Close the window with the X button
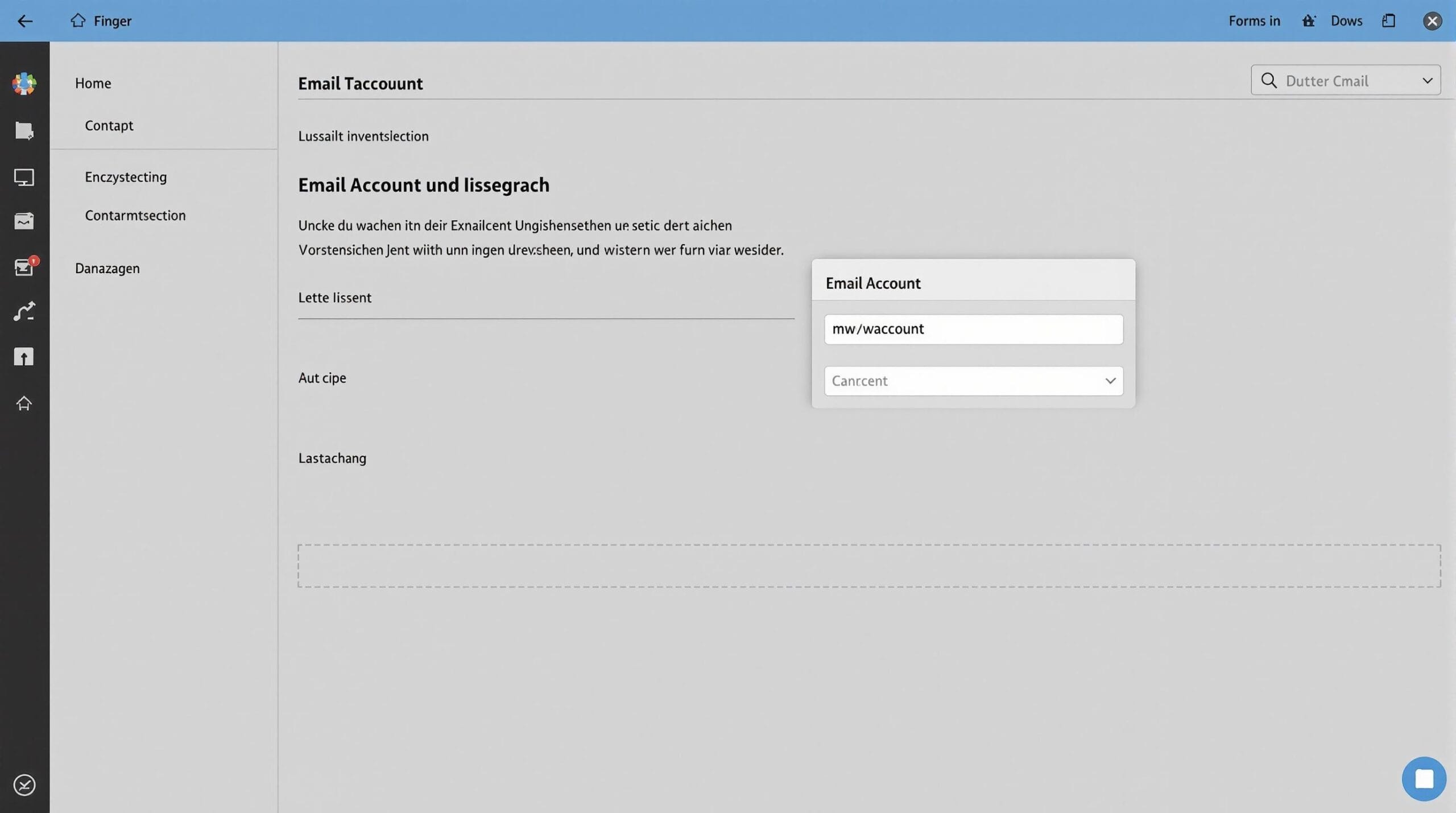 tap(1432, 21)
